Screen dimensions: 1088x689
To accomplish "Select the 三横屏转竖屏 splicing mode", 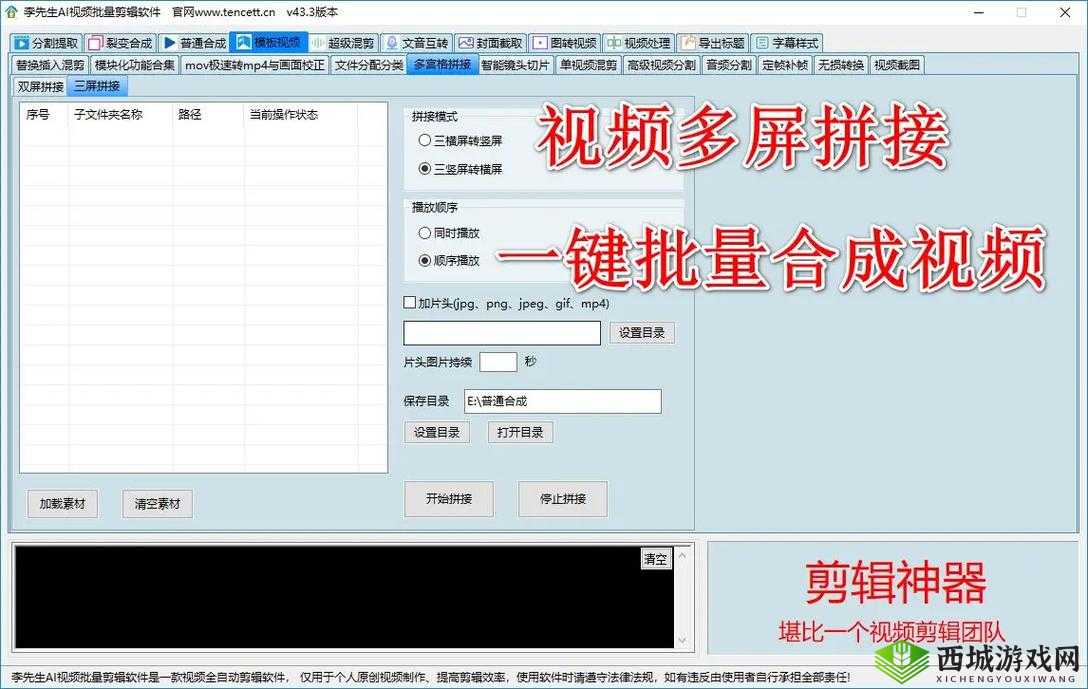I will [x=425, y=140].
